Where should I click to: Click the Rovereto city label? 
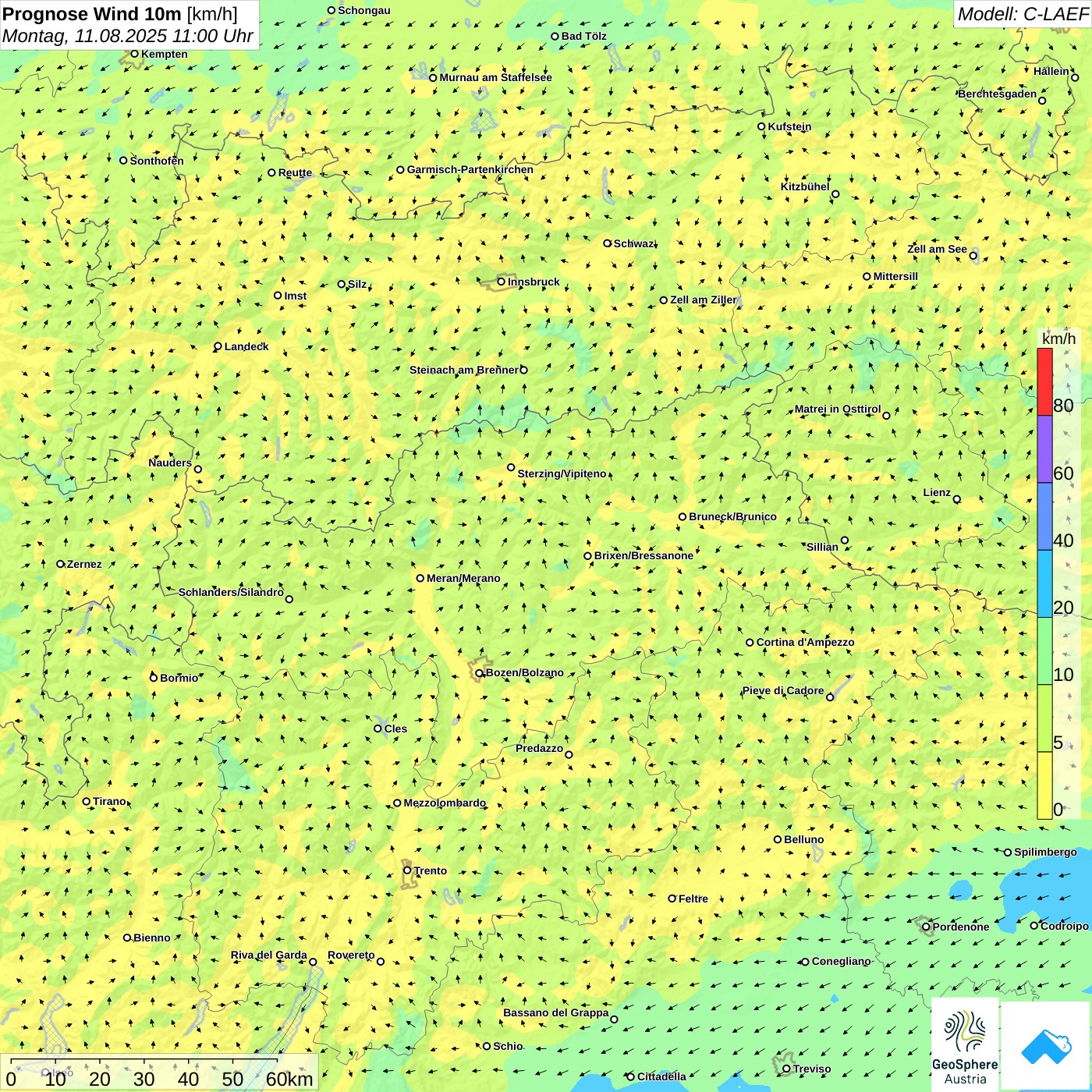pos(351,955)
